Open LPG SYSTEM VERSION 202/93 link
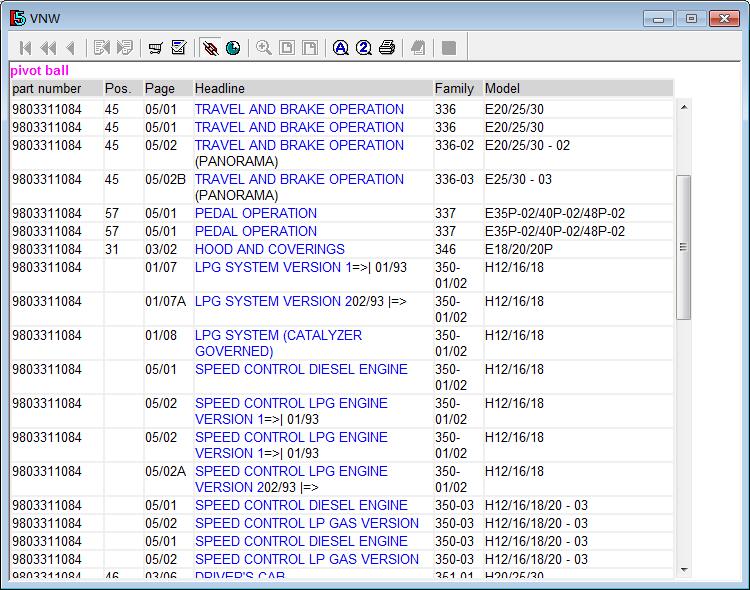 (x=300, y=301)
